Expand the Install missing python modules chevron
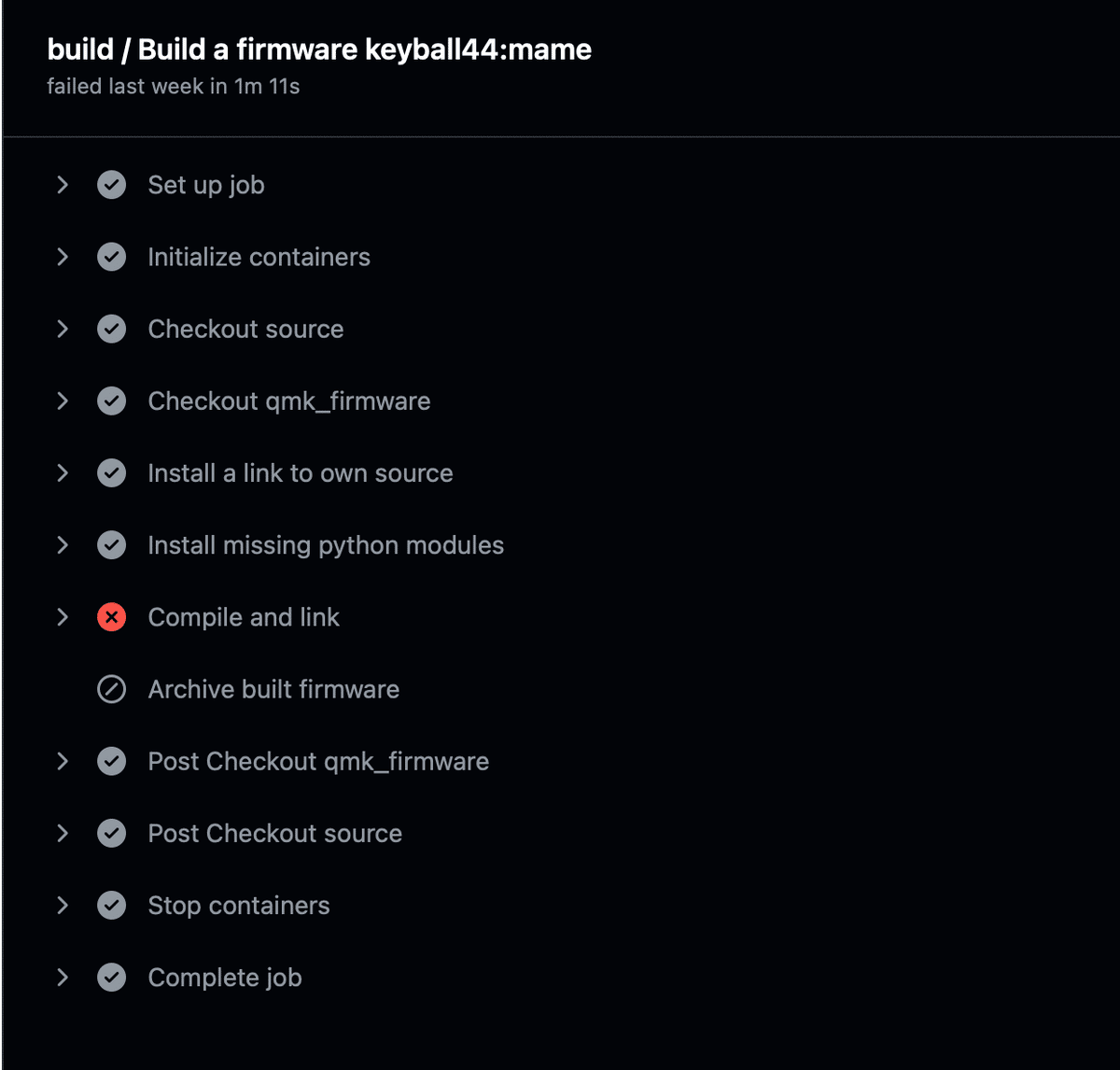This screenshot has width=1120, height=1070. pos(63,545)
